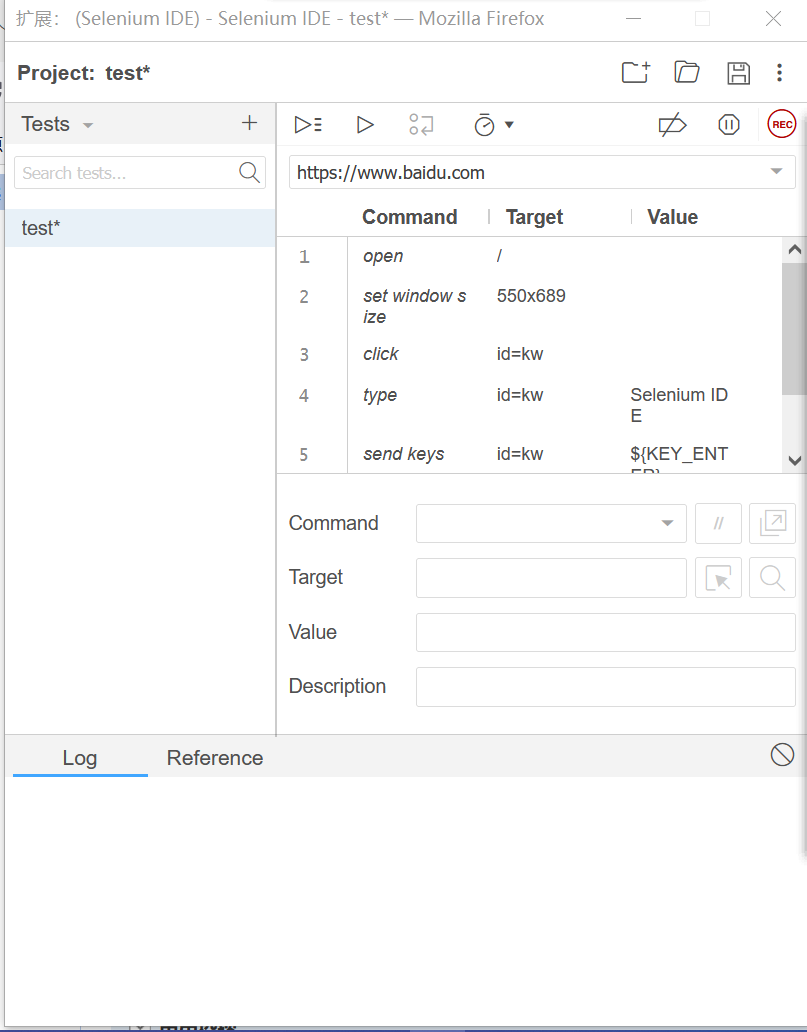
Task: Select the 'send keys' command row
Action: pos(529,454)
